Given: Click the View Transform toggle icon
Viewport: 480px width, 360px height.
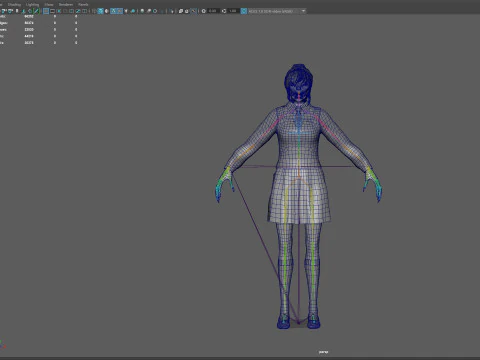Looking at the screenshot, I should point(244,11).
